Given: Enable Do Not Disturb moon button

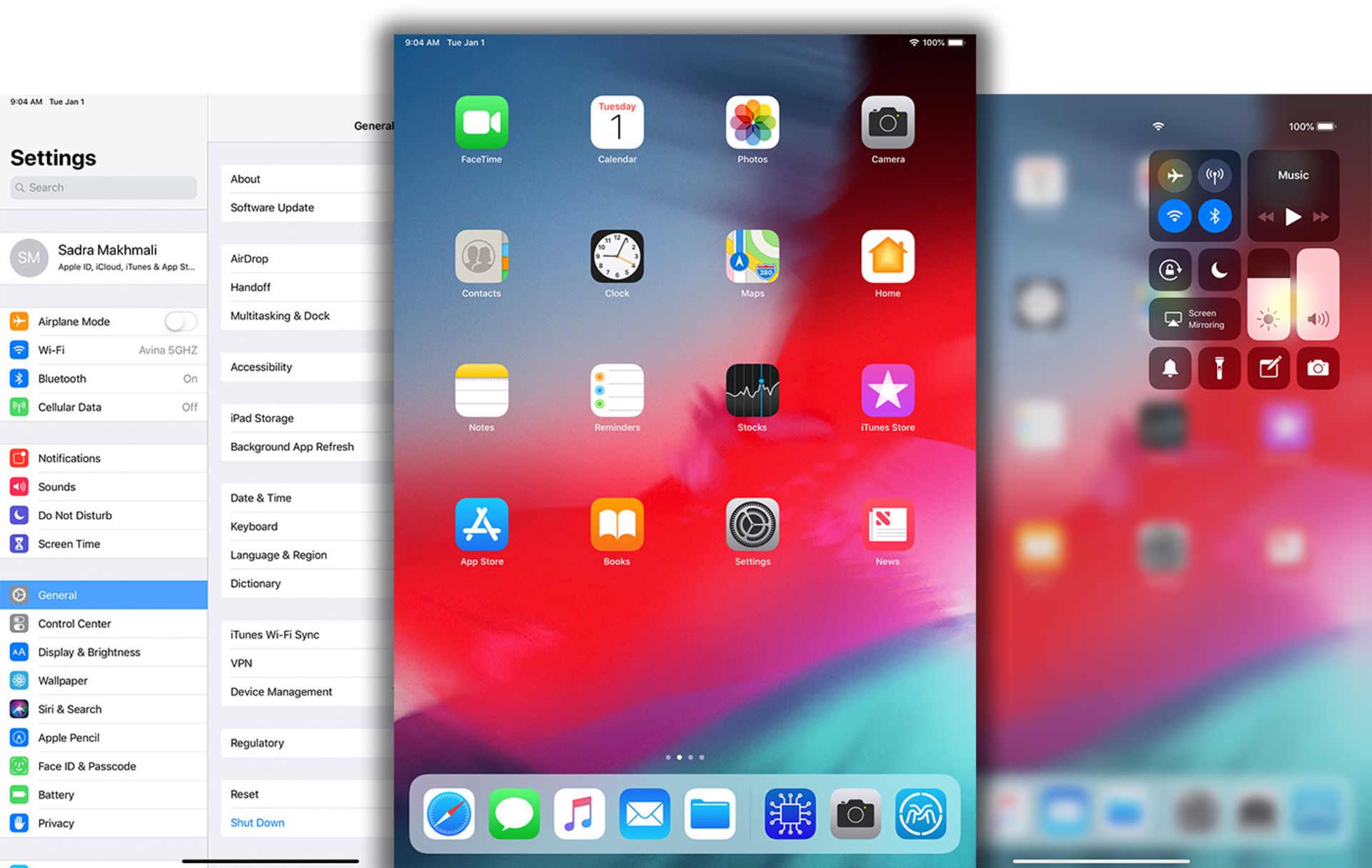Looking at the screenshot, I should [x=1218, y=270].
